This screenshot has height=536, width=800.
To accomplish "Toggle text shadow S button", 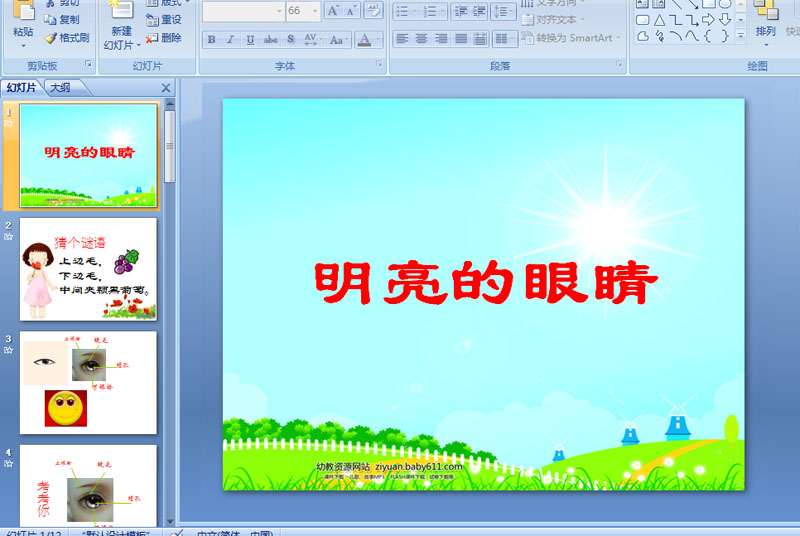I will click(x=290, y=39).
